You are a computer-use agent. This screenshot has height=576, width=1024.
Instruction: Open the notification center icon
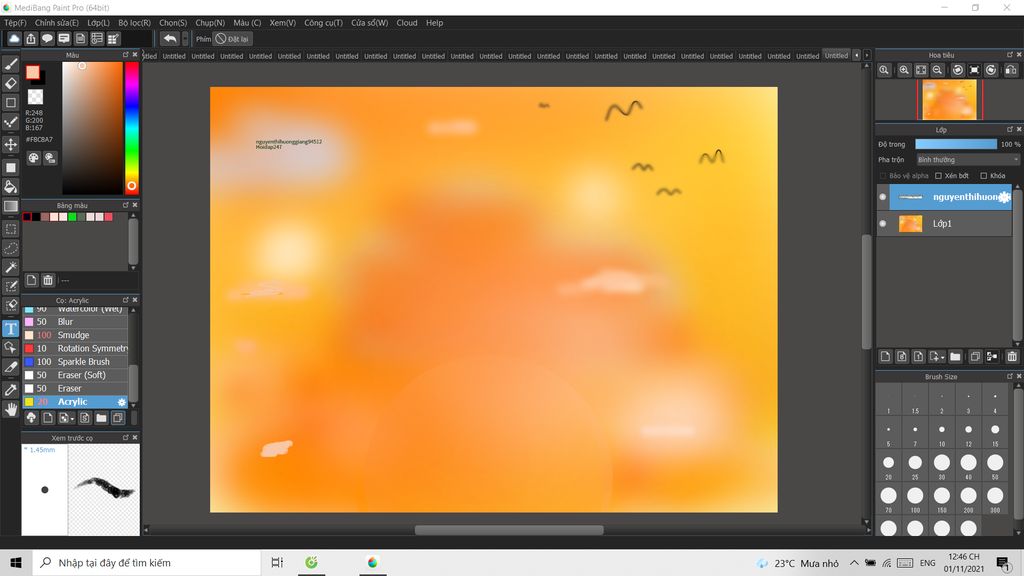1003,562
